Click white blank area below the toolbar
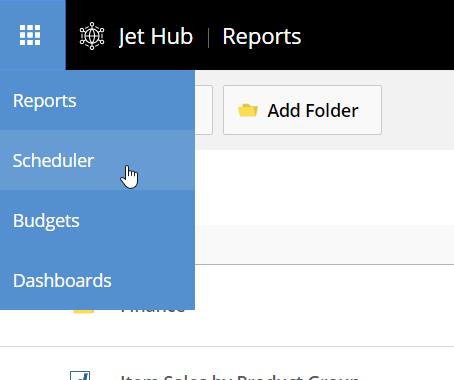 click(x=324, y=187)
